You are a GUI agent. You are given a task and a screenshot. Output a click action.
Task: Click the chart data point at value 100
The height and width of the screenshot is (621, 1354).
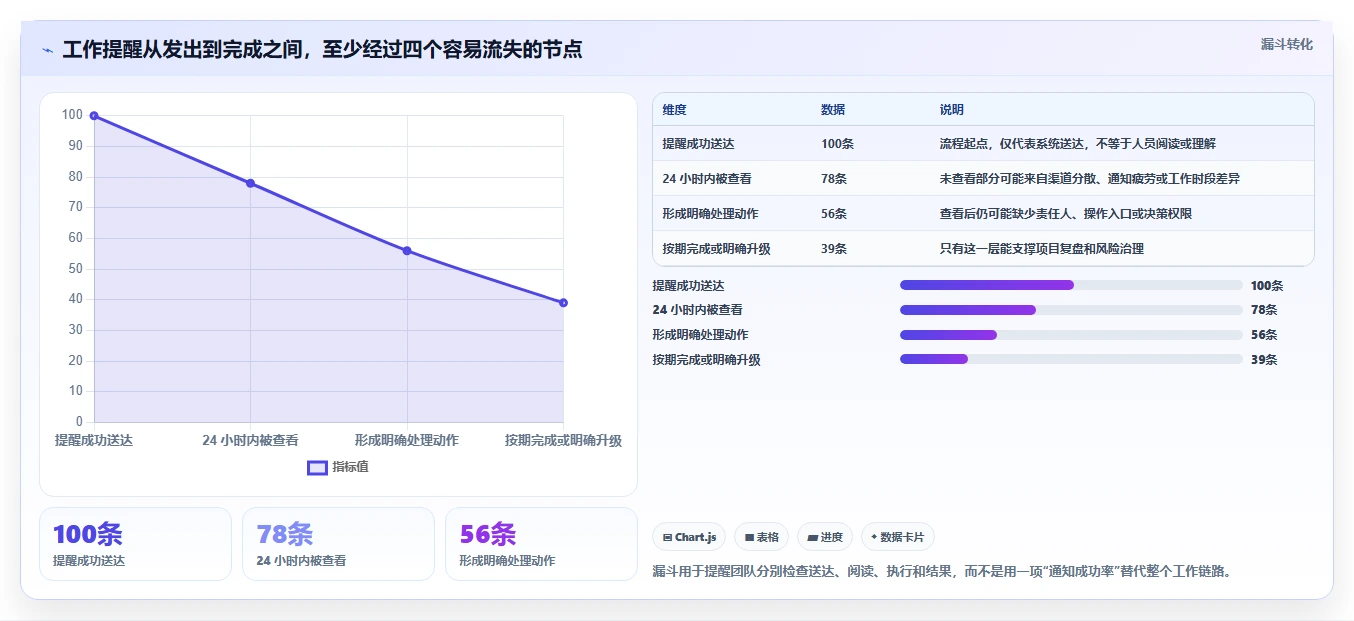point(94,116)
